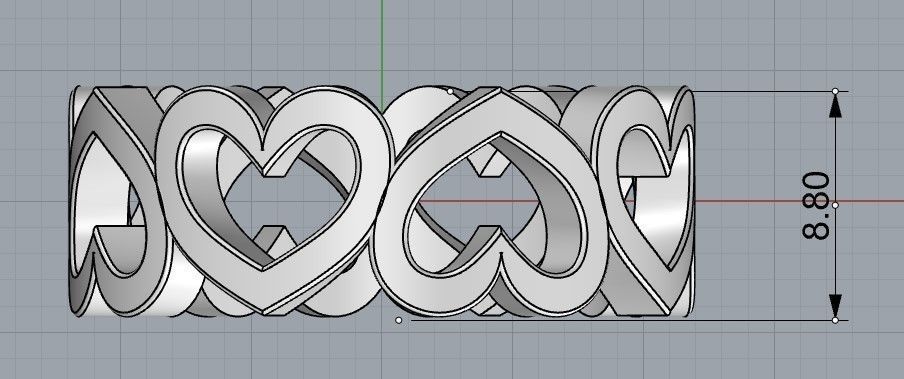Image resolution: width=904 pixels, height=379 pixels.
Task: Pick the control point at the dimension line's top end
Action: point(835,91)
